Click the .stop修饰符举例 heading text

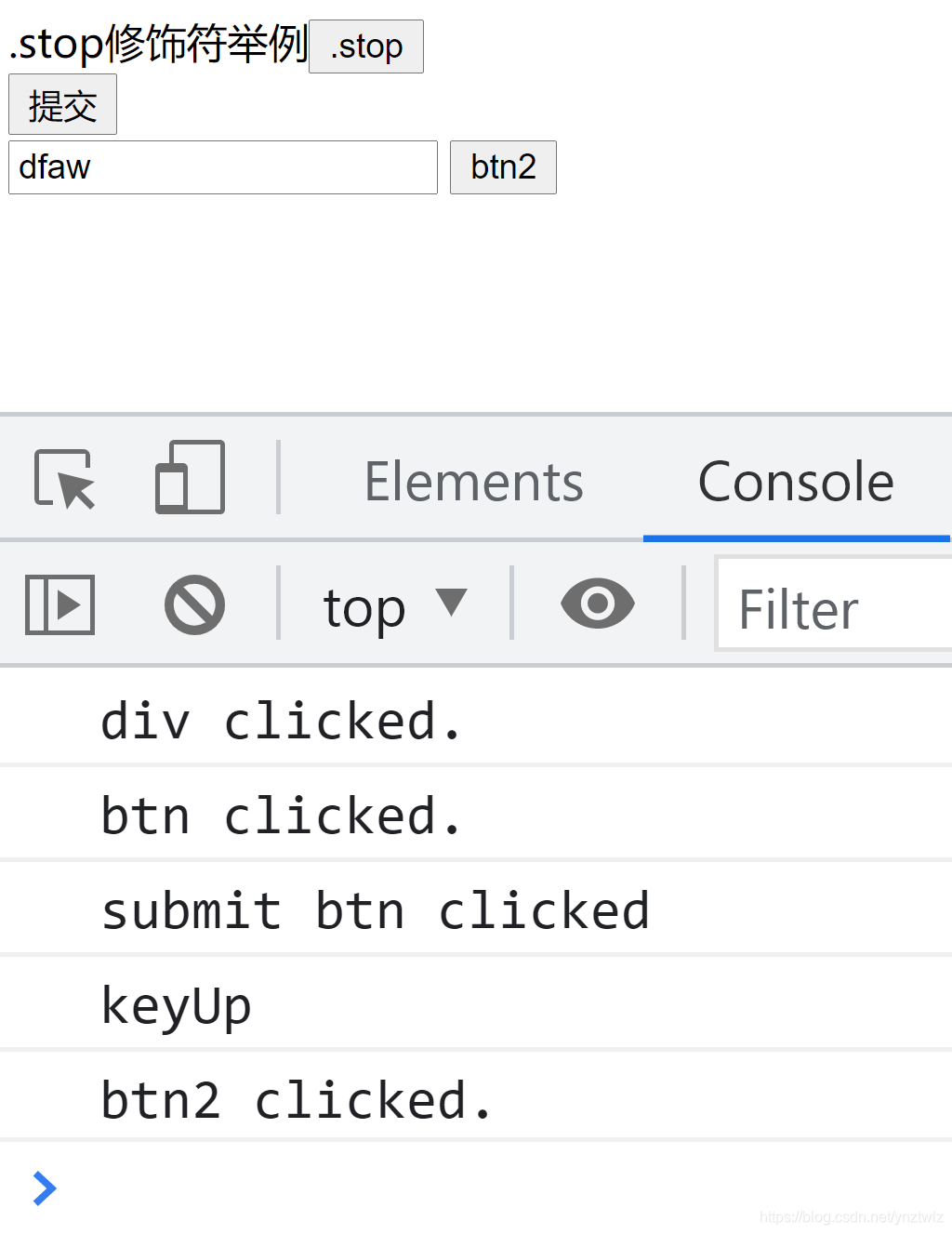click(158, 44)
